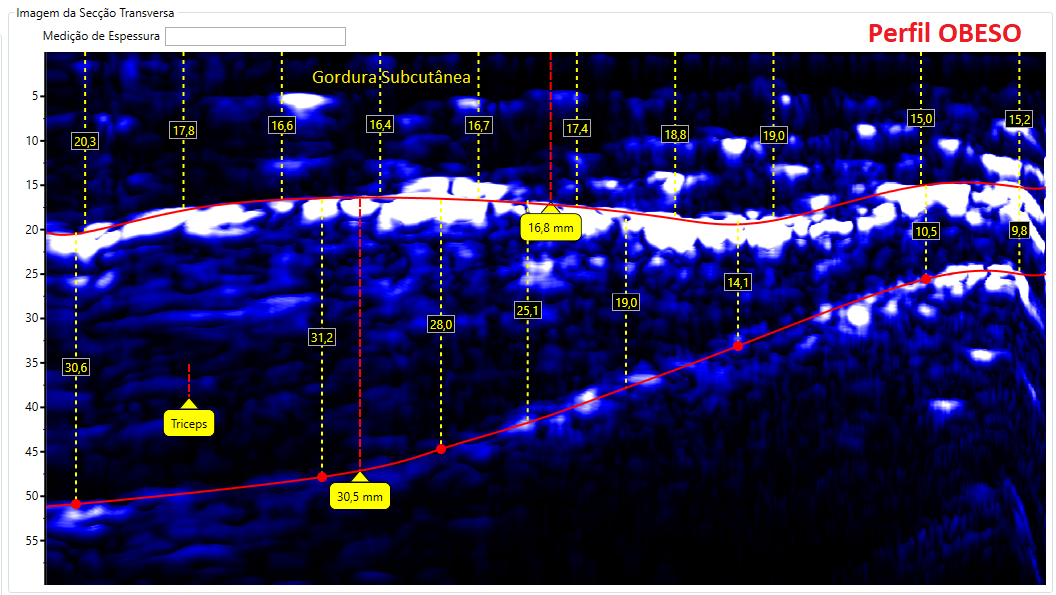Click the 16,6 fat thickness label
The width and height of the screenshot is (1056, 595).
point(283,125)
